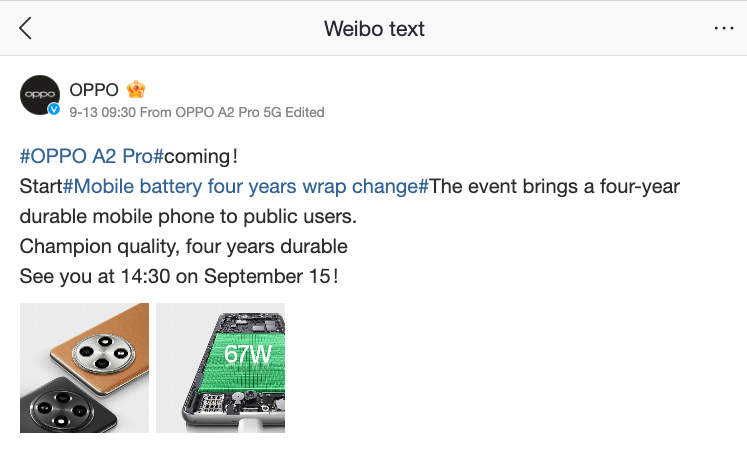Click the Weibo text page title

coord(374,28)
